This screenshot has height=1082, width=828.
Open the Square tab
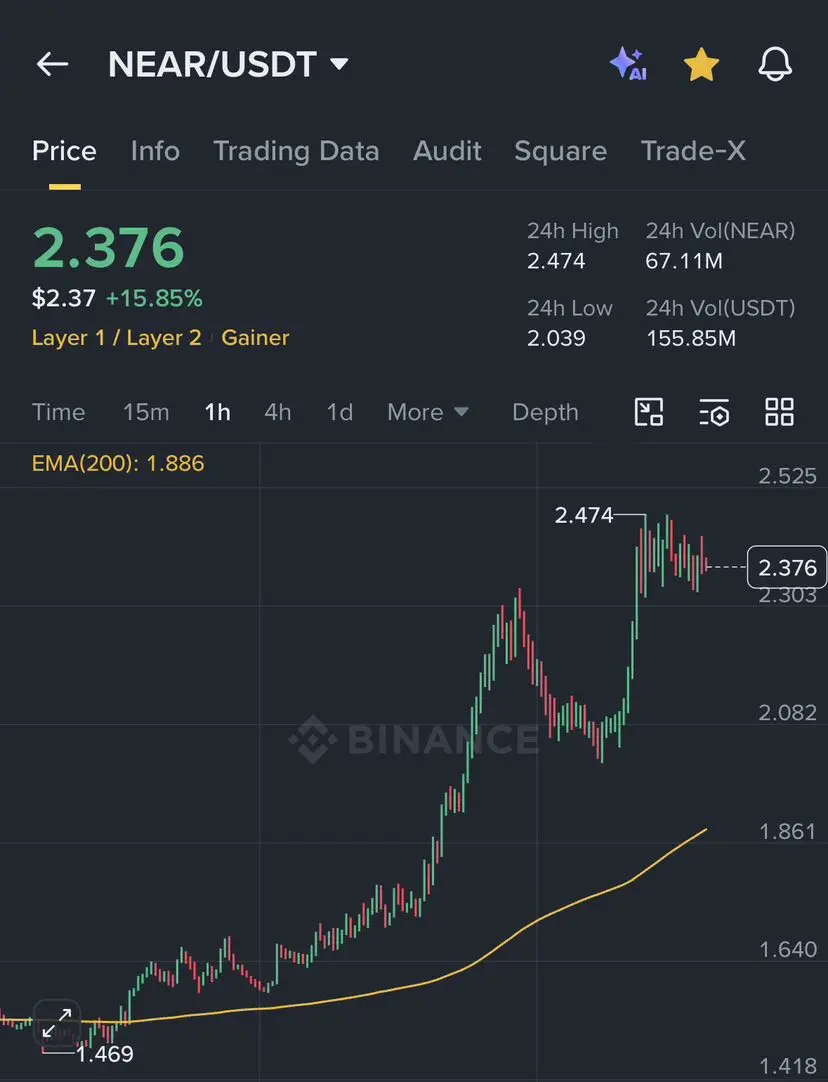[x=560, y=151]
